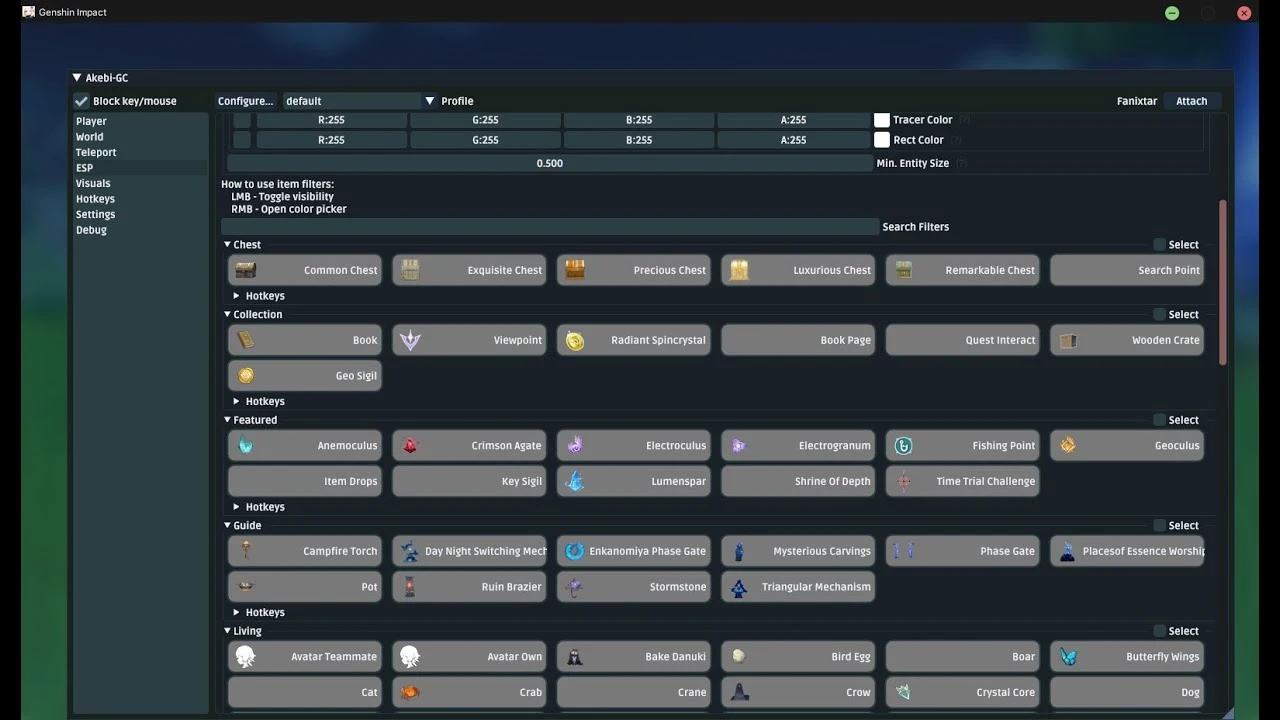The height and width of the screenshot is (720, 1280).
Task: Open the Player sidebar tab
Action: click(140, 121)
